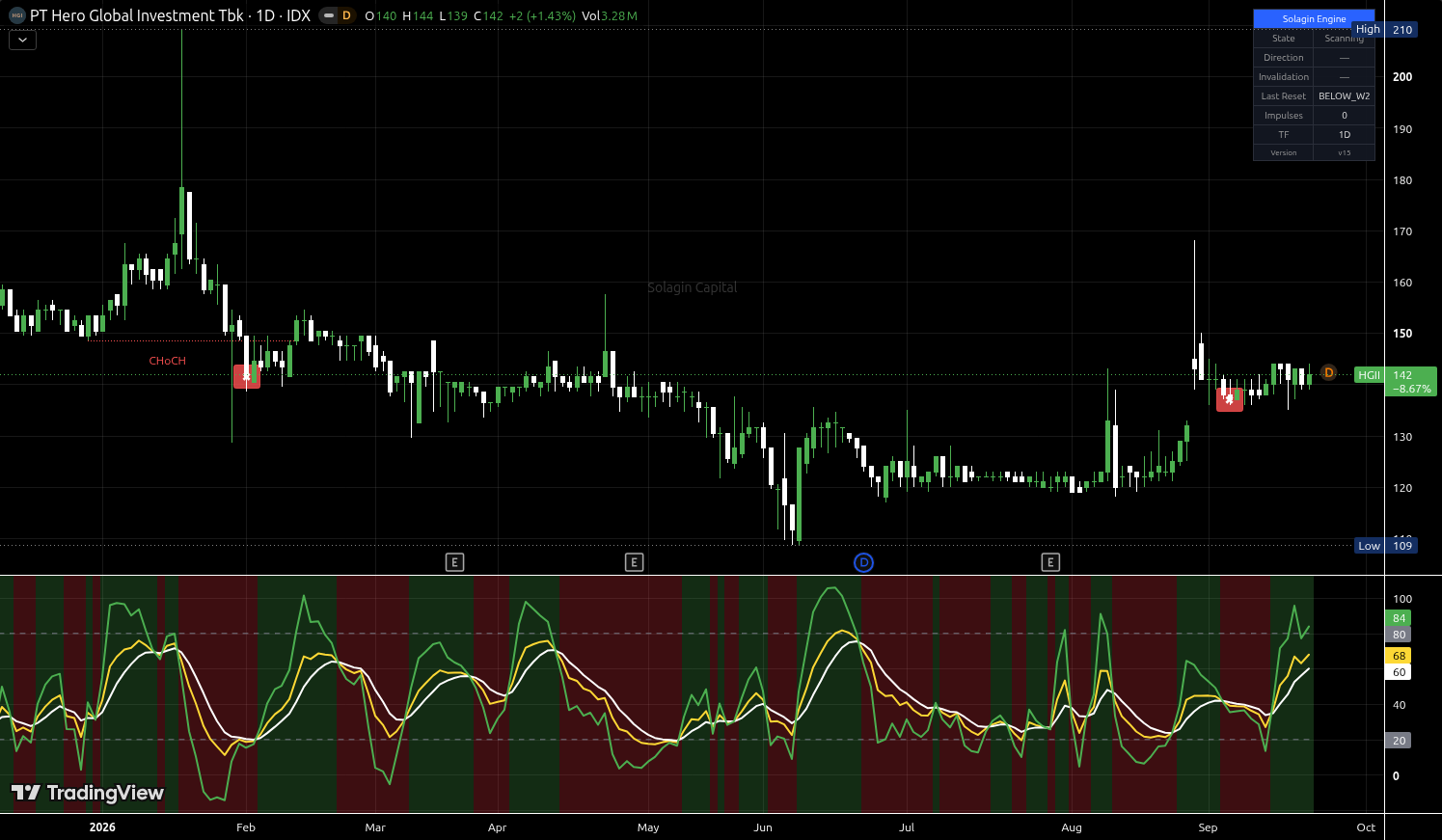Click the High 210 price label
The width and height of the screenshot is (1442, 840).
(x=1385, y=30)
